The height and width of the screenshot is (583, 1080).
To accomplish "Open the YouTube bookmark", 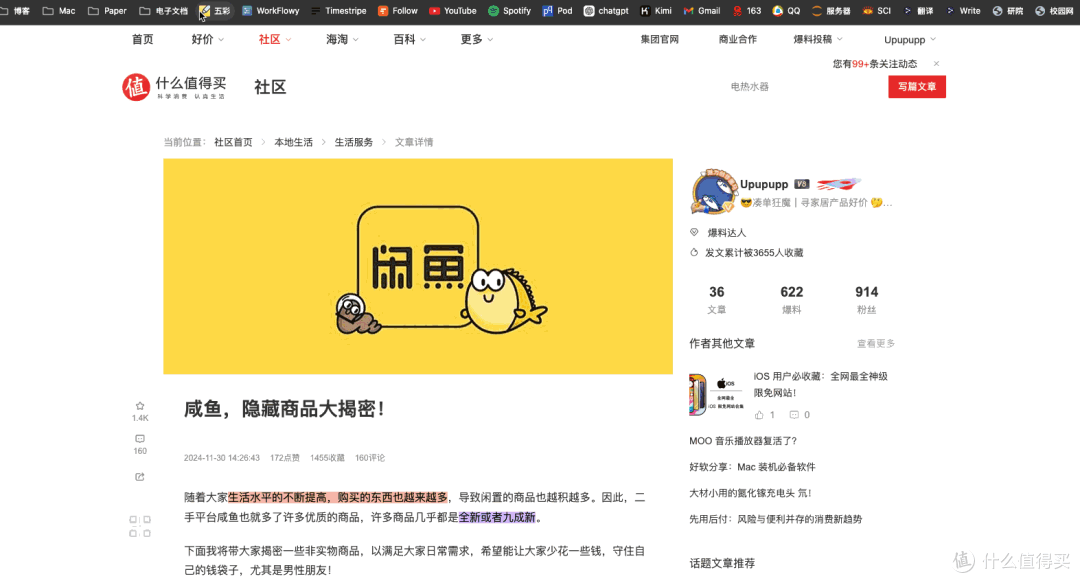I will tap(453, 11).
